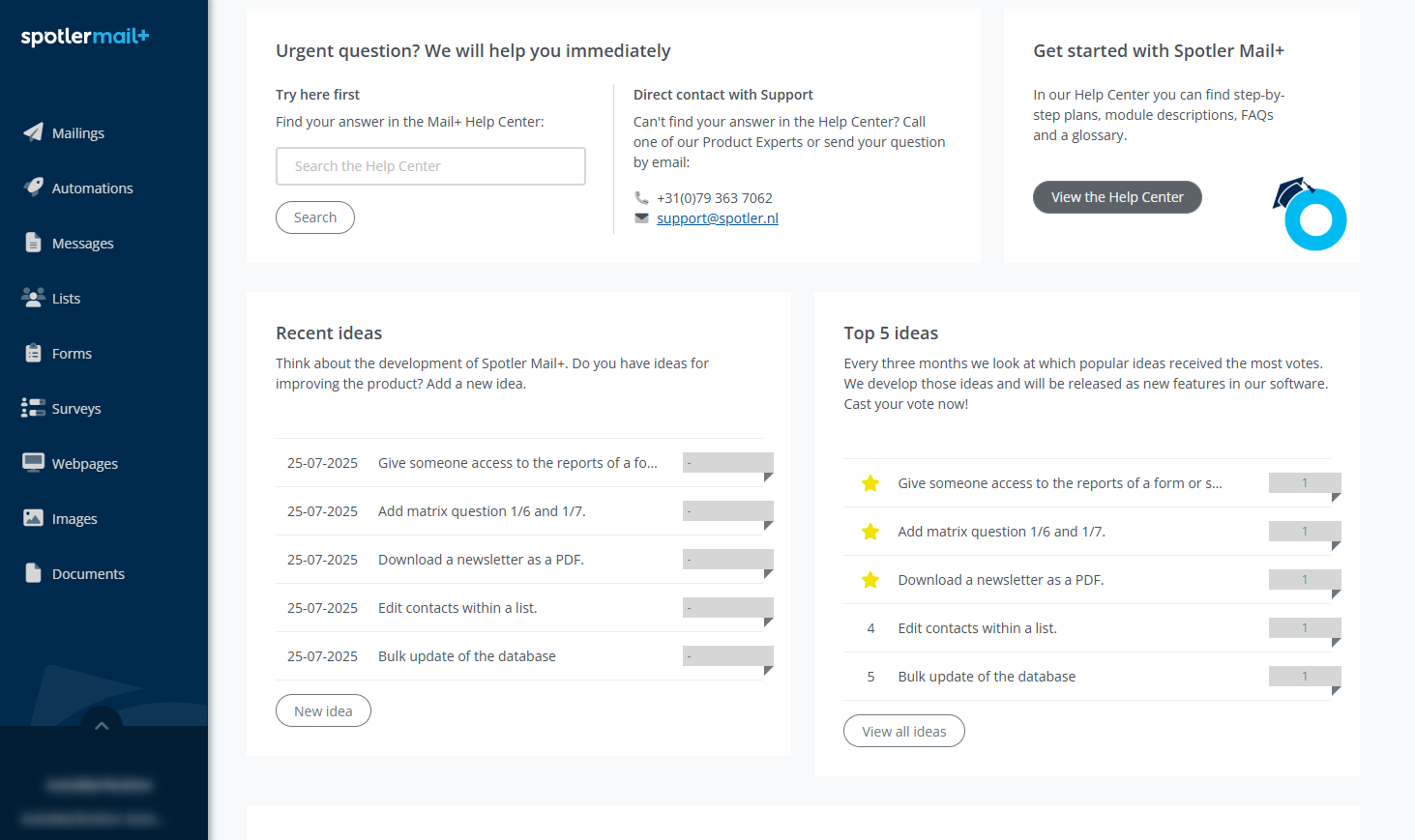Screen dimensions: 1415x840
Task: Click the vote flag for Bulk update idea in Top 5
Action: (x=1304, y=677)
